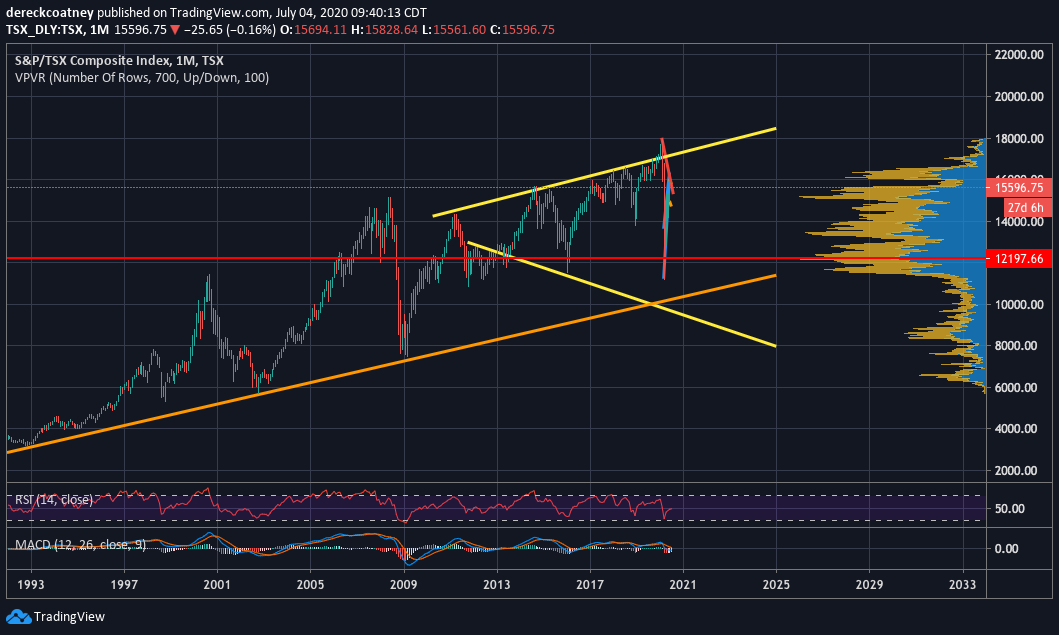
Task: Click the 6000.00 price axis label
Action: click(1016, 388)
